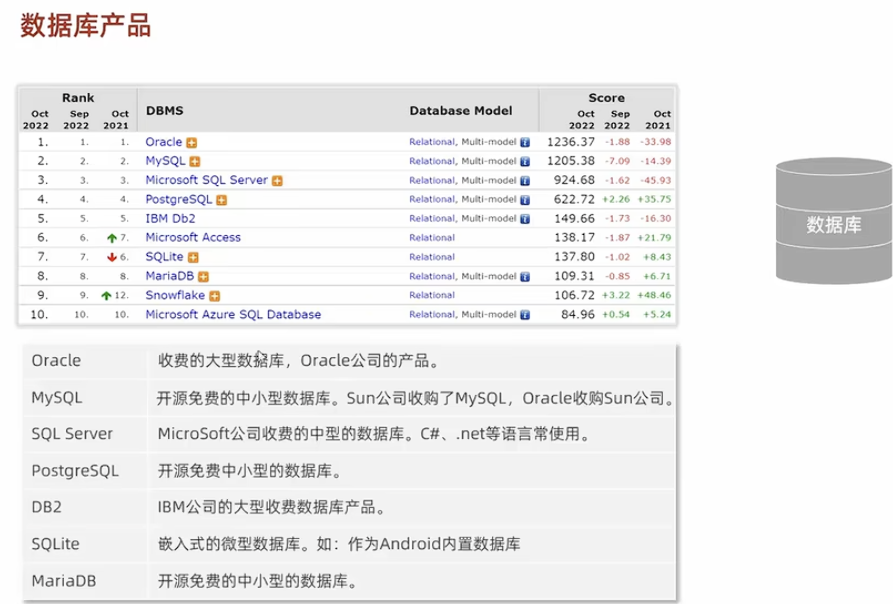
Task: Click the description IBM公司的大型收费数据库产品。
Action: click(272, 507)
